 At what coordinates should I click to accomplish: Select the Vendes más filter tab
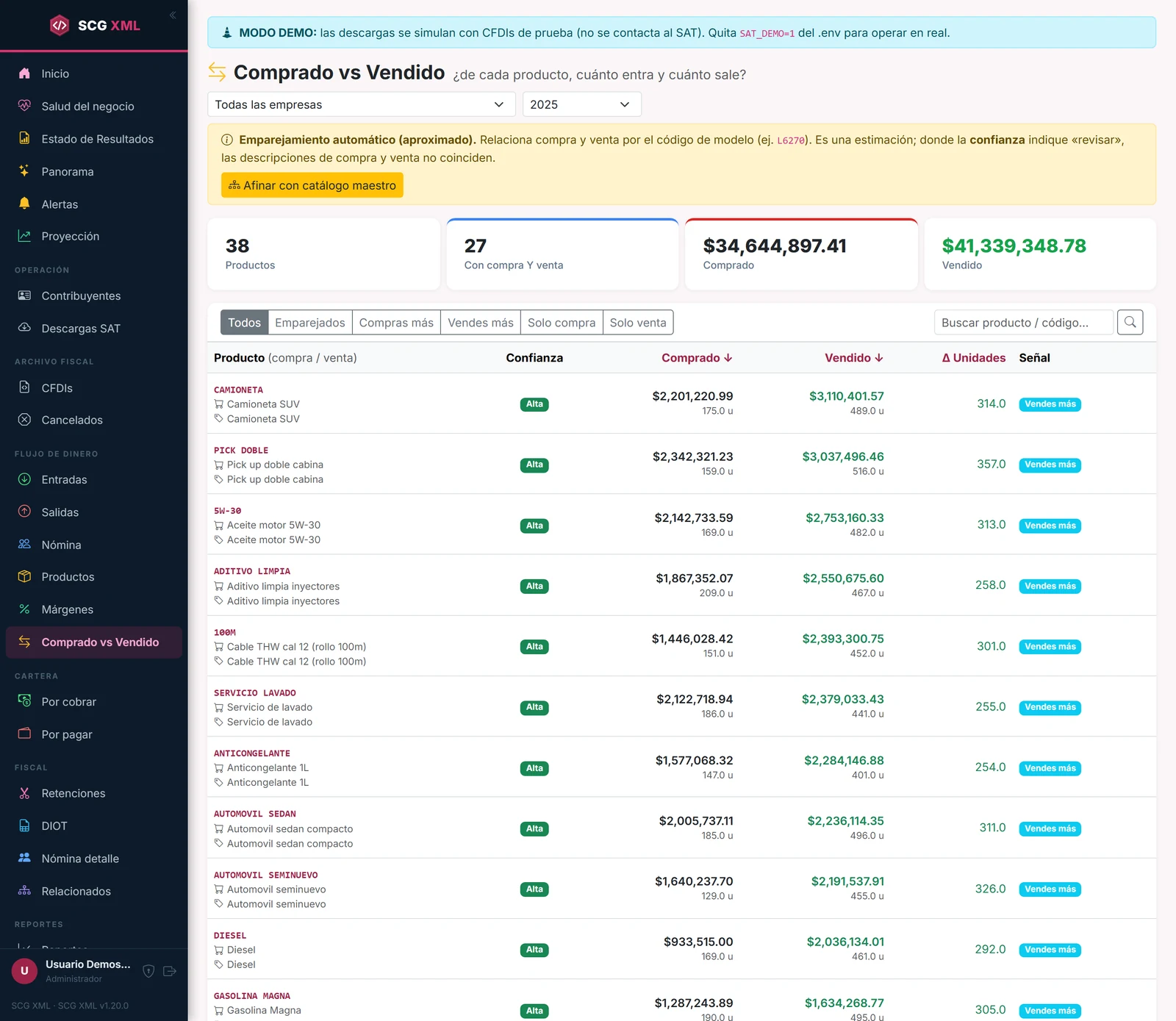[x=481, y=323]
